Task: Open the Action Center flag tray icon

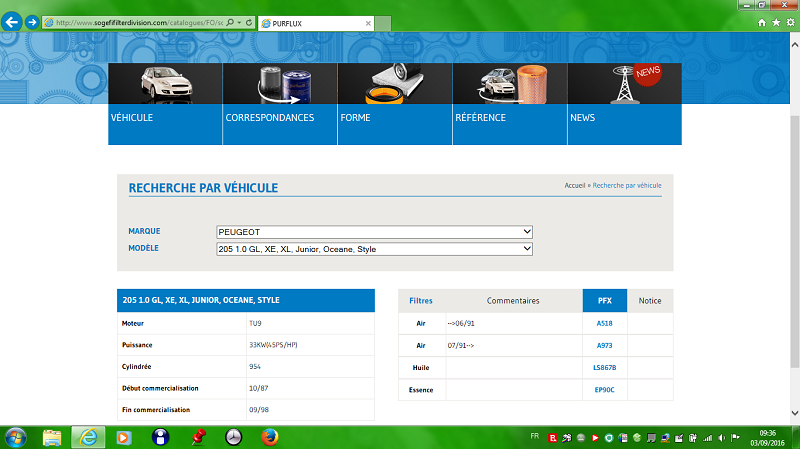Action: (x=735, y=438)
